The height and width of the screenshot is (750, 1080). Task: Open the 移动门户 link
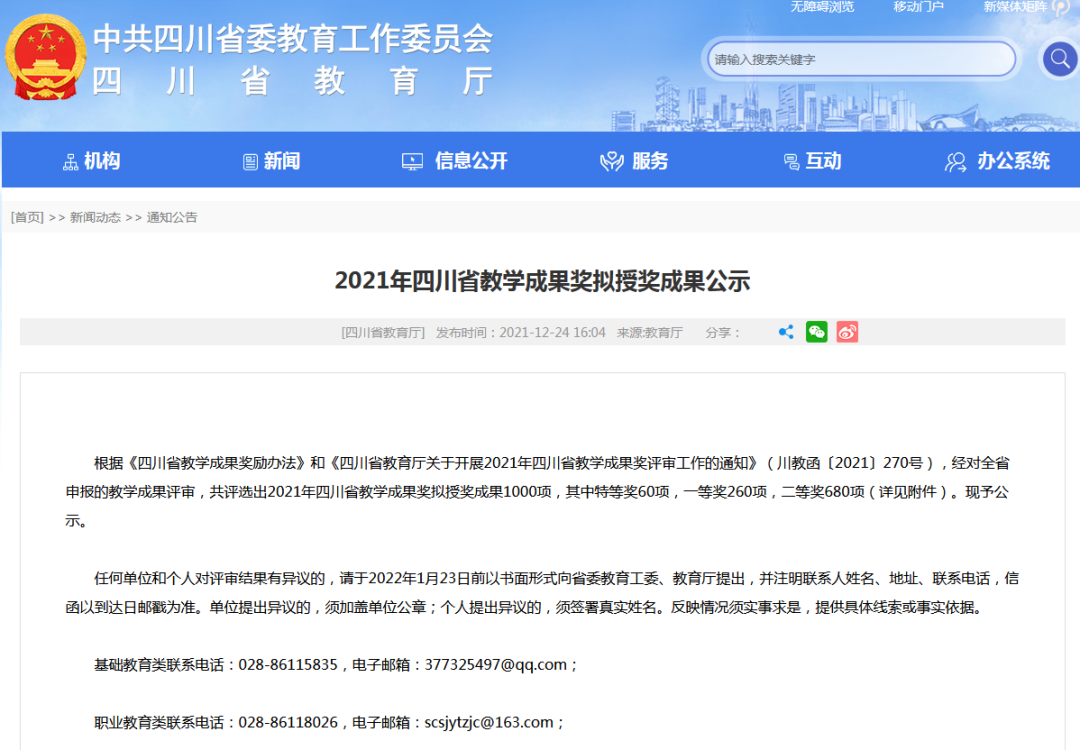click(x=917, y=7)
